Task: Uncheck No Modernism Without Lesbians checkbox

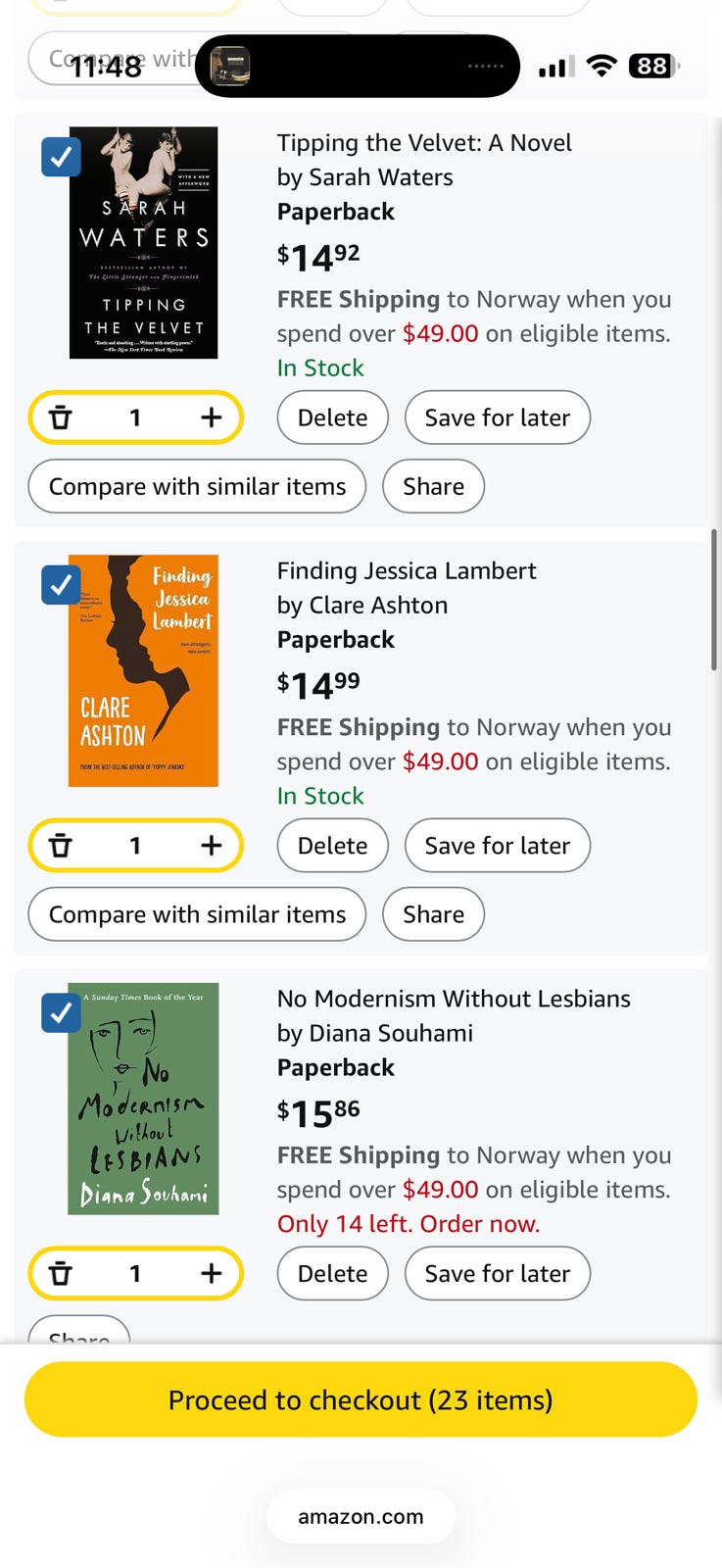Action: [61, 1013]
